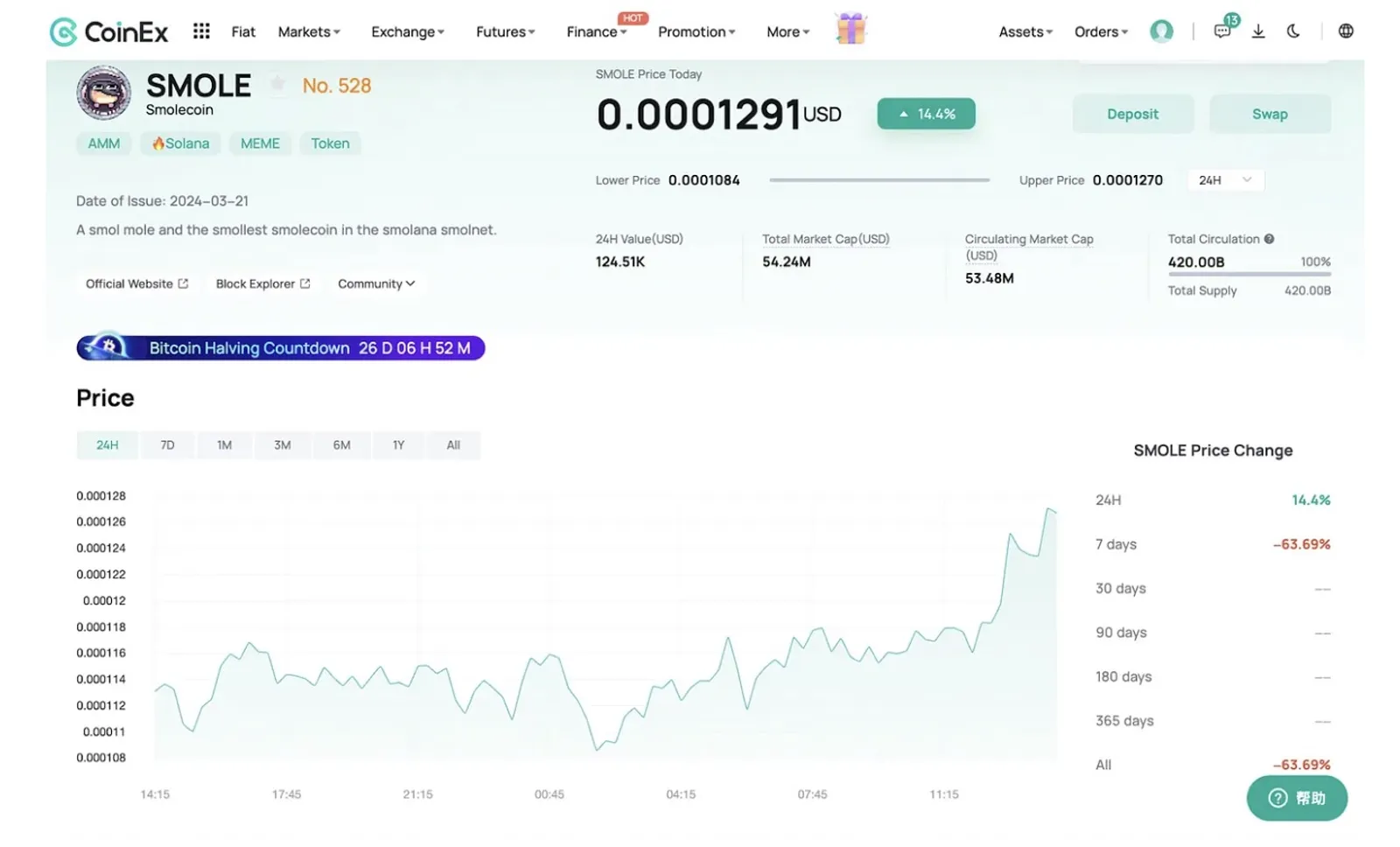Screen dimensions: 1400x847
Task: Click the No. 528 rank label
Action: click(x=337, y=86)
